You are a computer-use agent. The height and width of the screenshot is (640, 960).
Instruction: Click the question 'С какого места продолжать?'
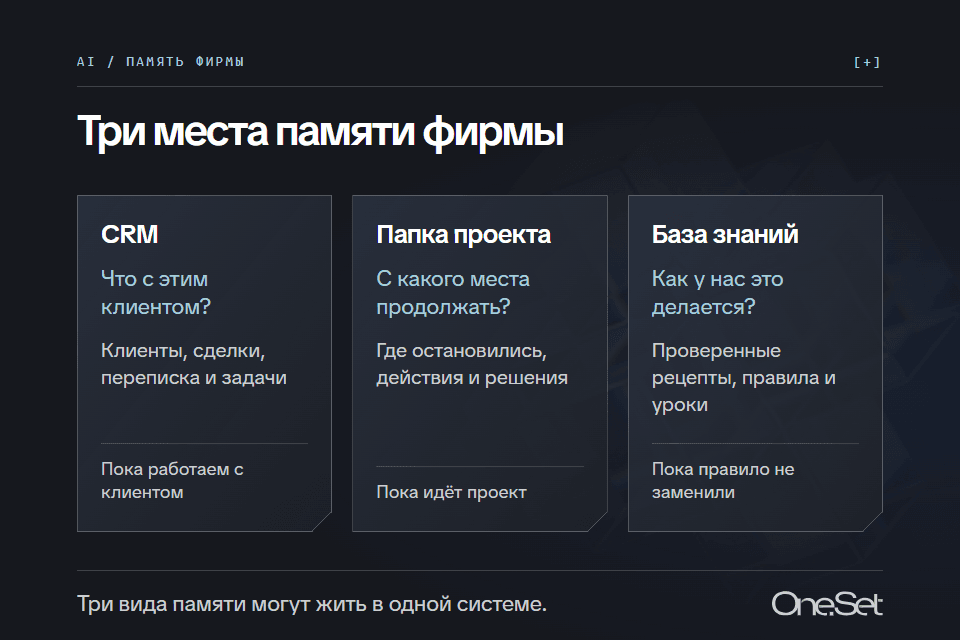(452, 293)
